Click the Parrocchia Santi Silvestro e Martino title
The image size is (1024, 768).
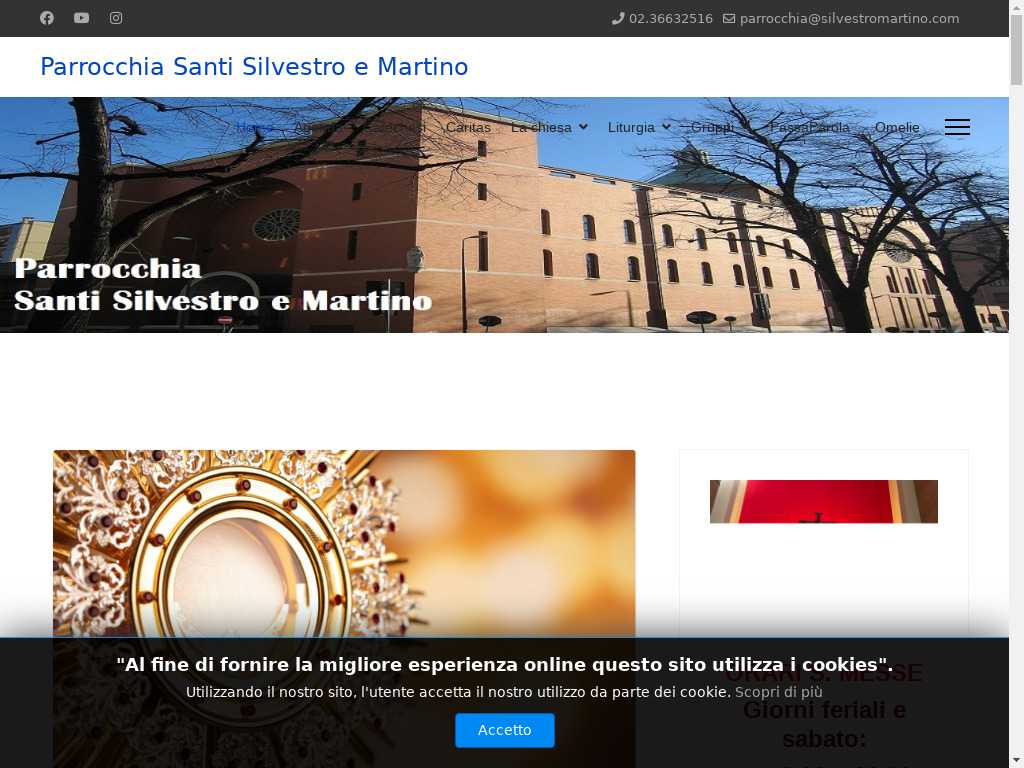tap(254, 67)
